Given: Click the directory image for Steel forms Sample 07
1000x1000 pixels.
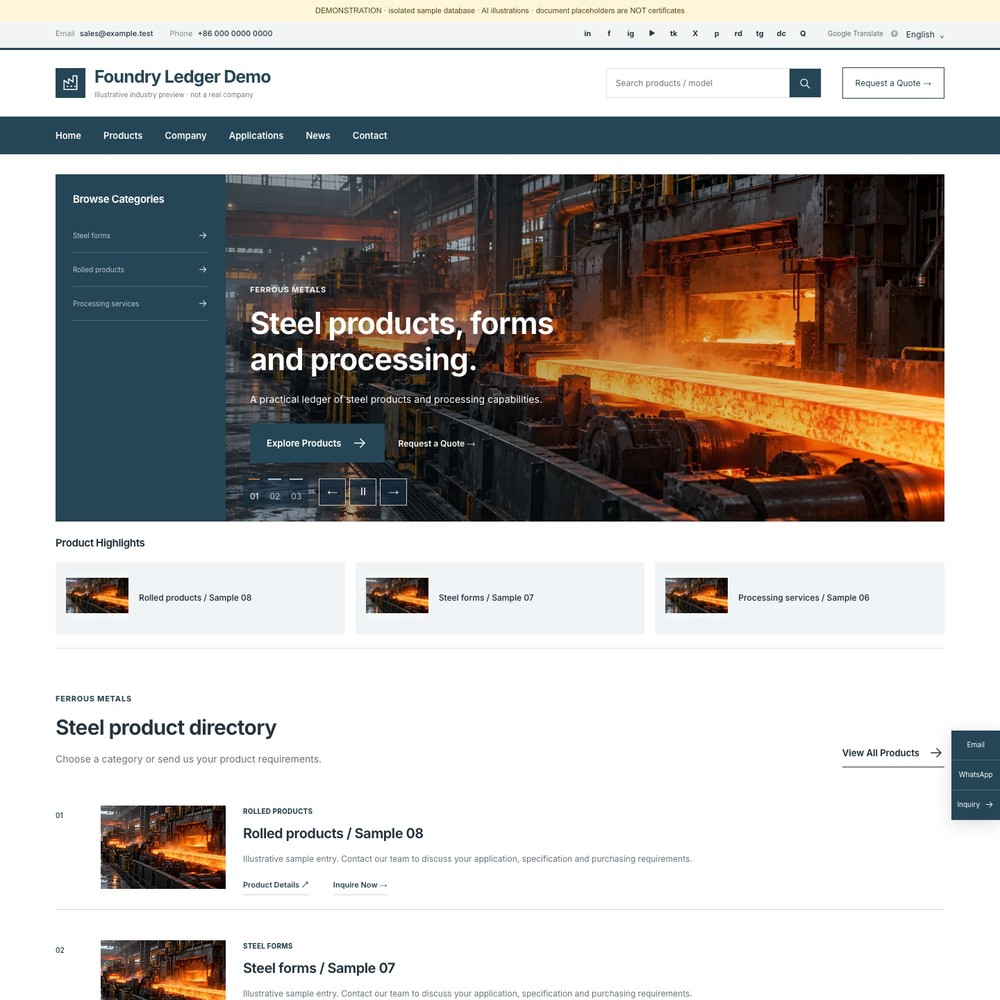Looking at the screenshot, I should coord(163,969).
